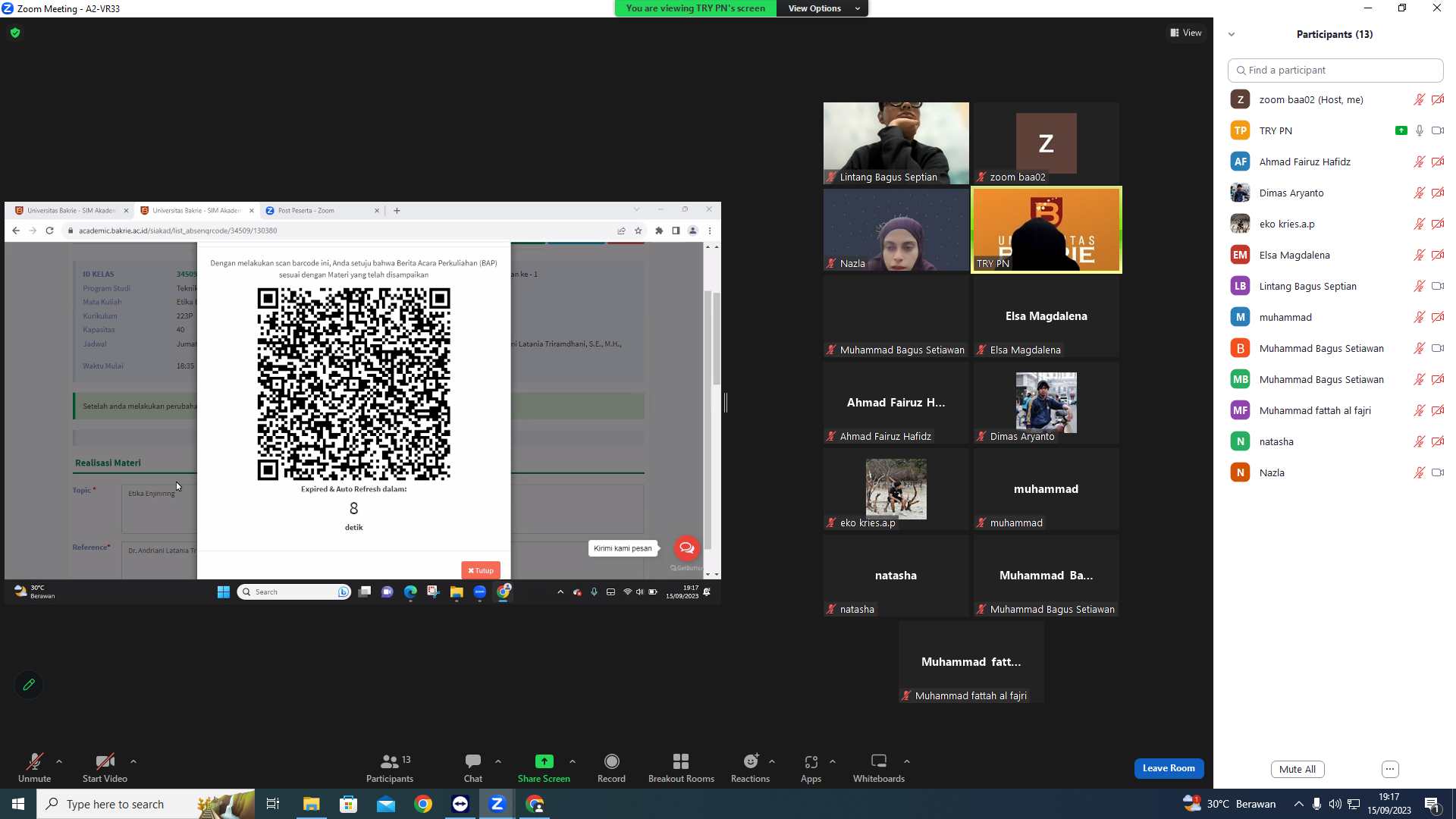The image size is (1456, 819).
Task: Open Mail app on the host taskbar
Action: click(386, 804)
